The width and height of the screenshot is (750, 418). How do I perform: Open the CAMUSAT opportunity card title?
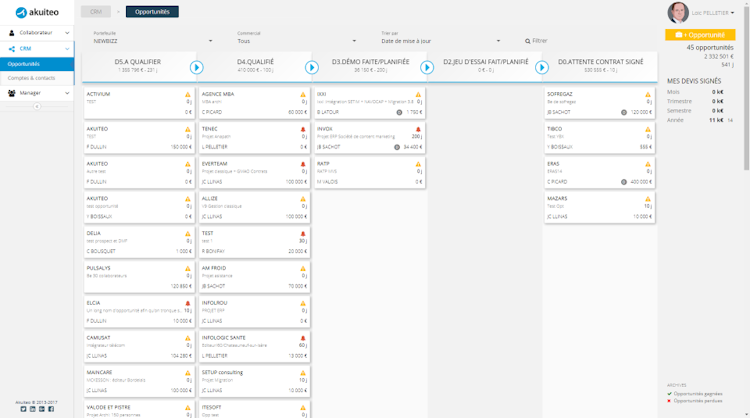pos(99,338)
